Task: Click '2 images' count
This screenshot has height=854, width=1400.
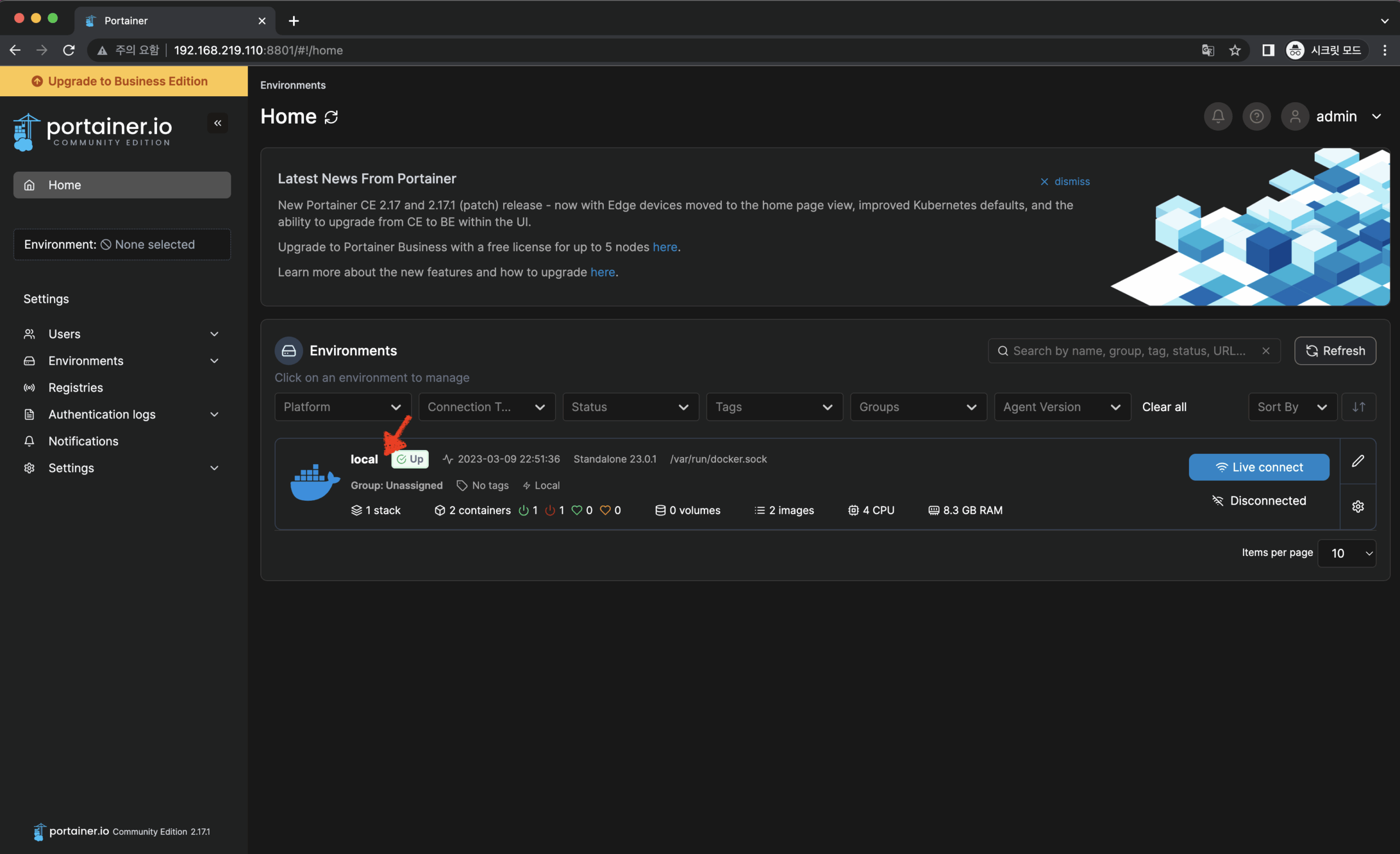Action: click(x=784, y=510)
